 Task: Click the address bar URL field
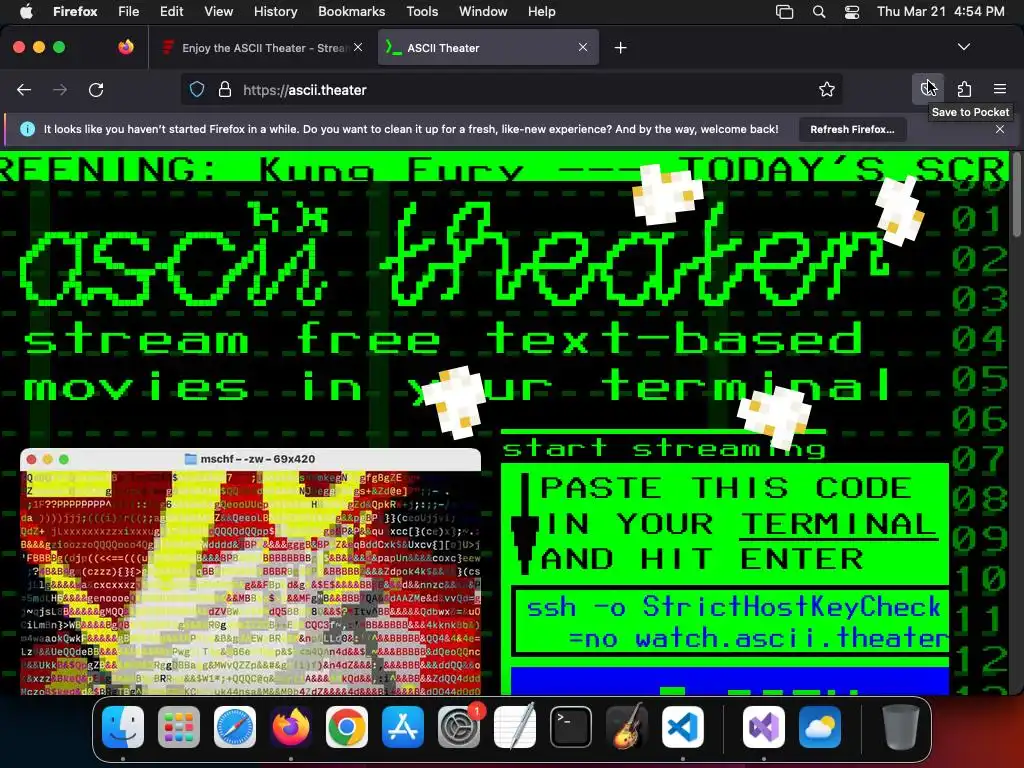(x=511, y=89)
